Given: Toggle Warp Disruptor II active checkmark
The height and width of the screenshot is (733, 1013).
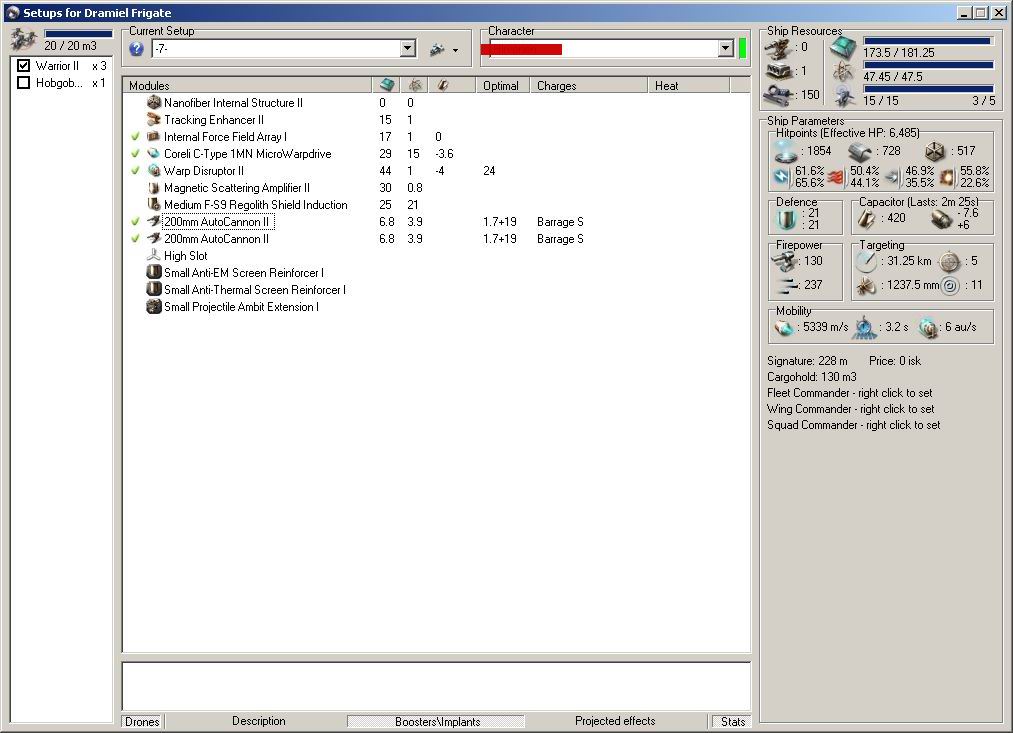Looking at the screenshot, I should click(x=135, y=170).
